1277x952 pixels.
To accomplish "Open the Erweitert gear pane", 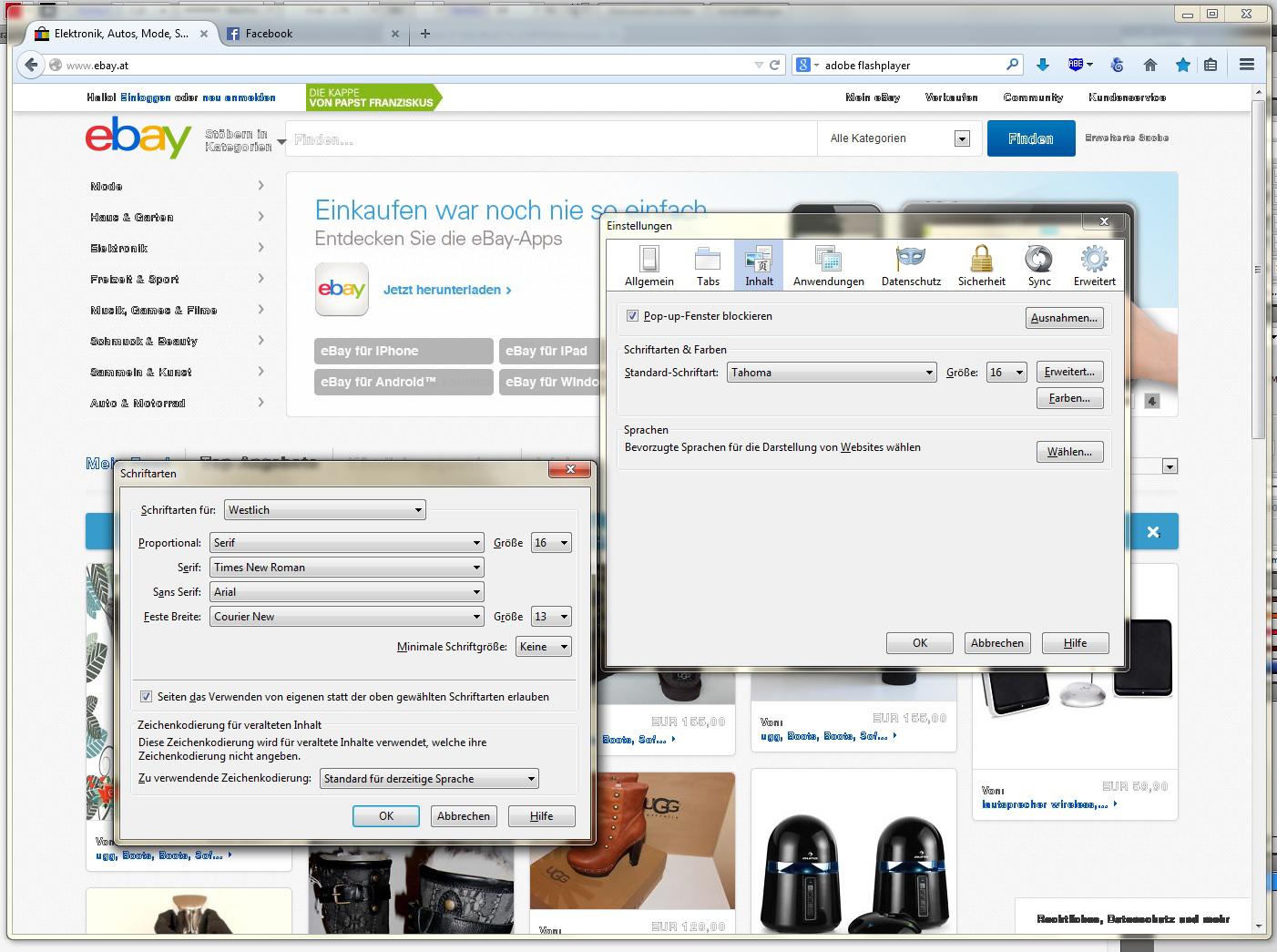I will pyautogui.click(x=1094, y=266).
